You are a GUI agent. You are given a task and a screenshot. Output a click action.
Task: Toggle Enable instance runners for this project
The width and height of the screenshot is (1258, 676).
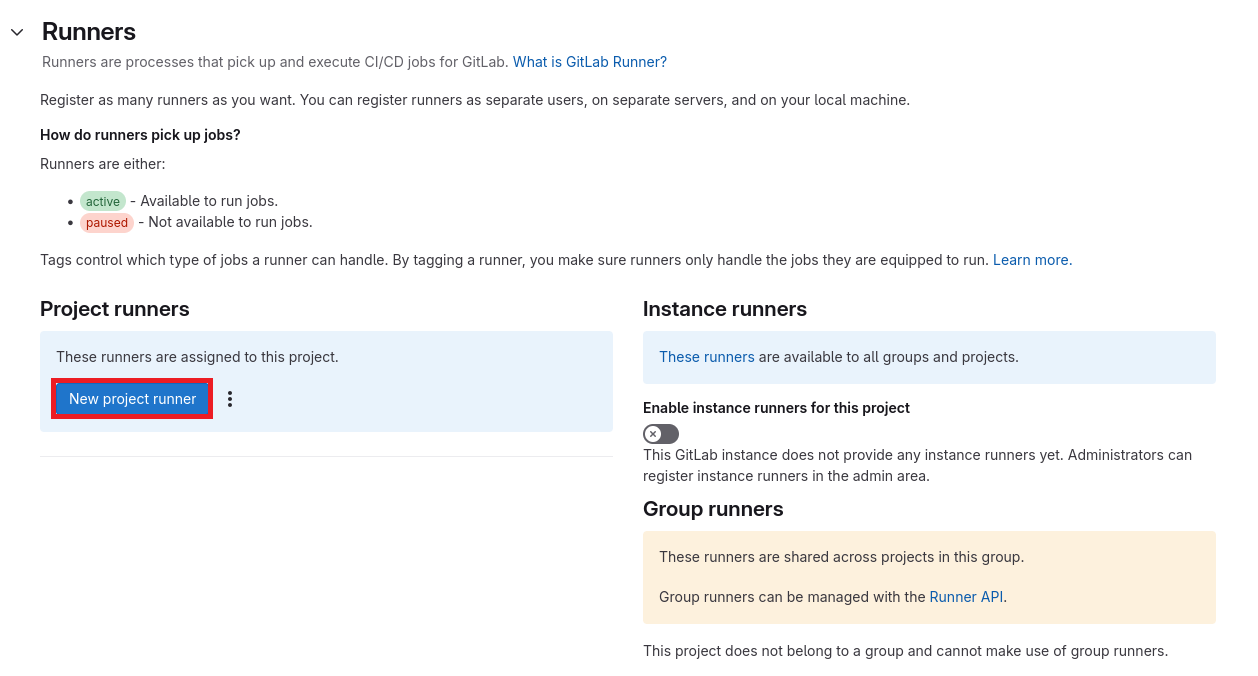pyautogui.click(x=661, y=434)
